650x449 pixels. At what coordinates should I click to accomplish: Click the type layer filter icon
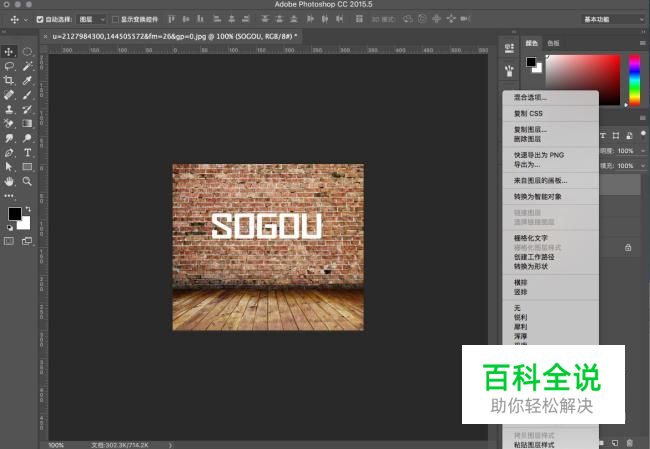tap(603, 136)
